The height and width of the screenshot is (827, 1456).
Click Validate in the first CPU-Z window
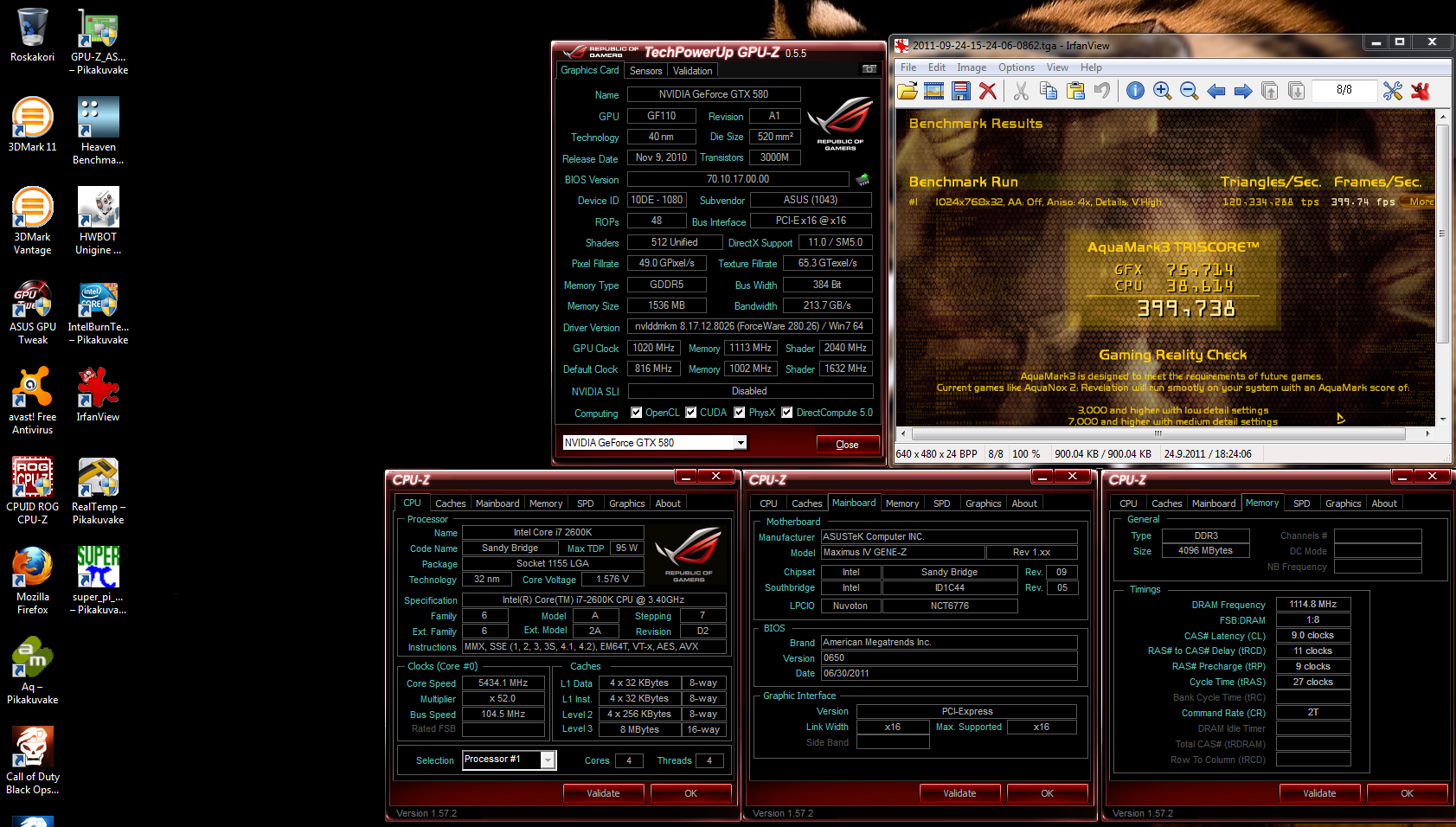[x=604, y=793]
